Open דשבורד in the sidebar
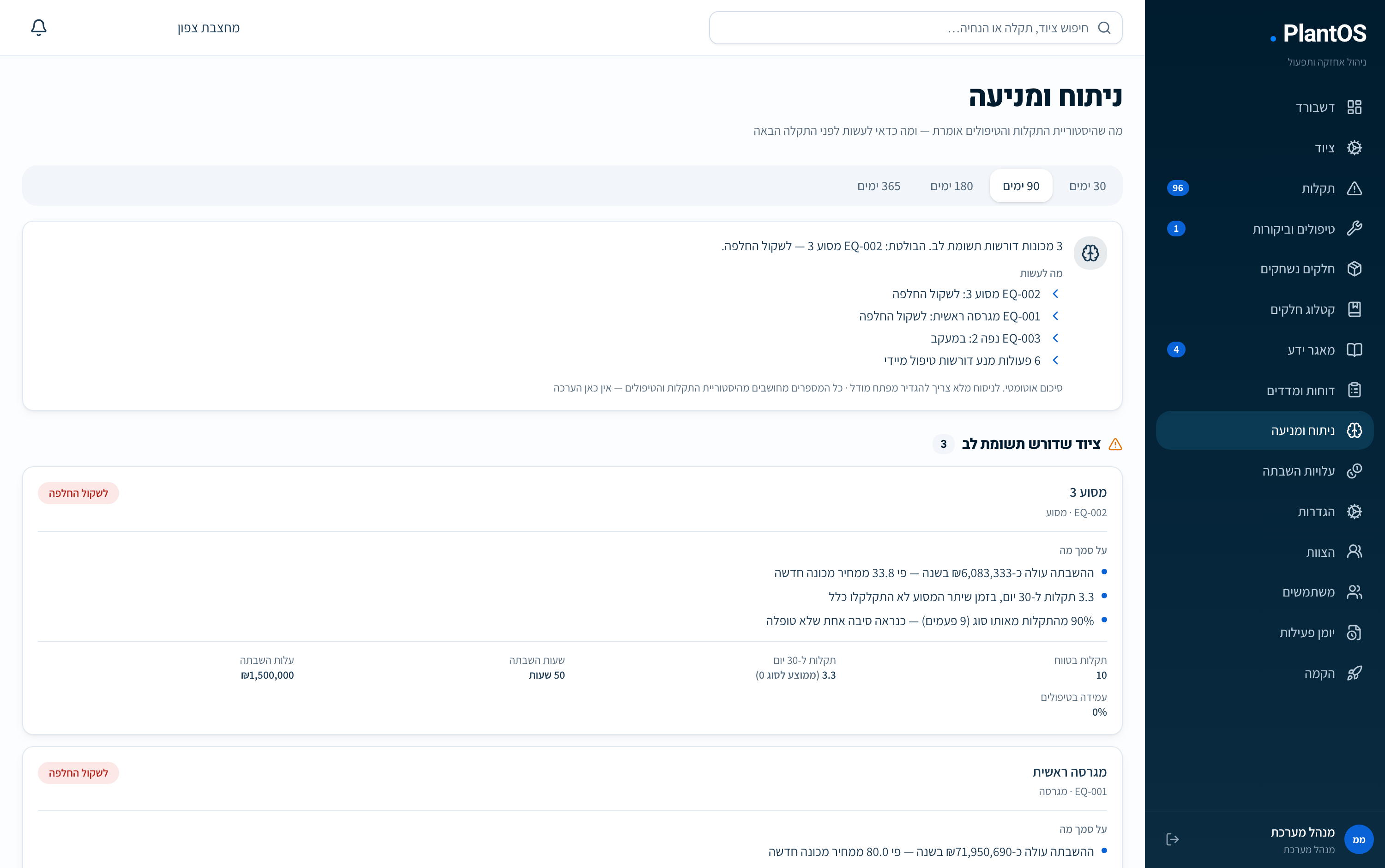Screen dimensions: 1385x868 coord(1265,108)
